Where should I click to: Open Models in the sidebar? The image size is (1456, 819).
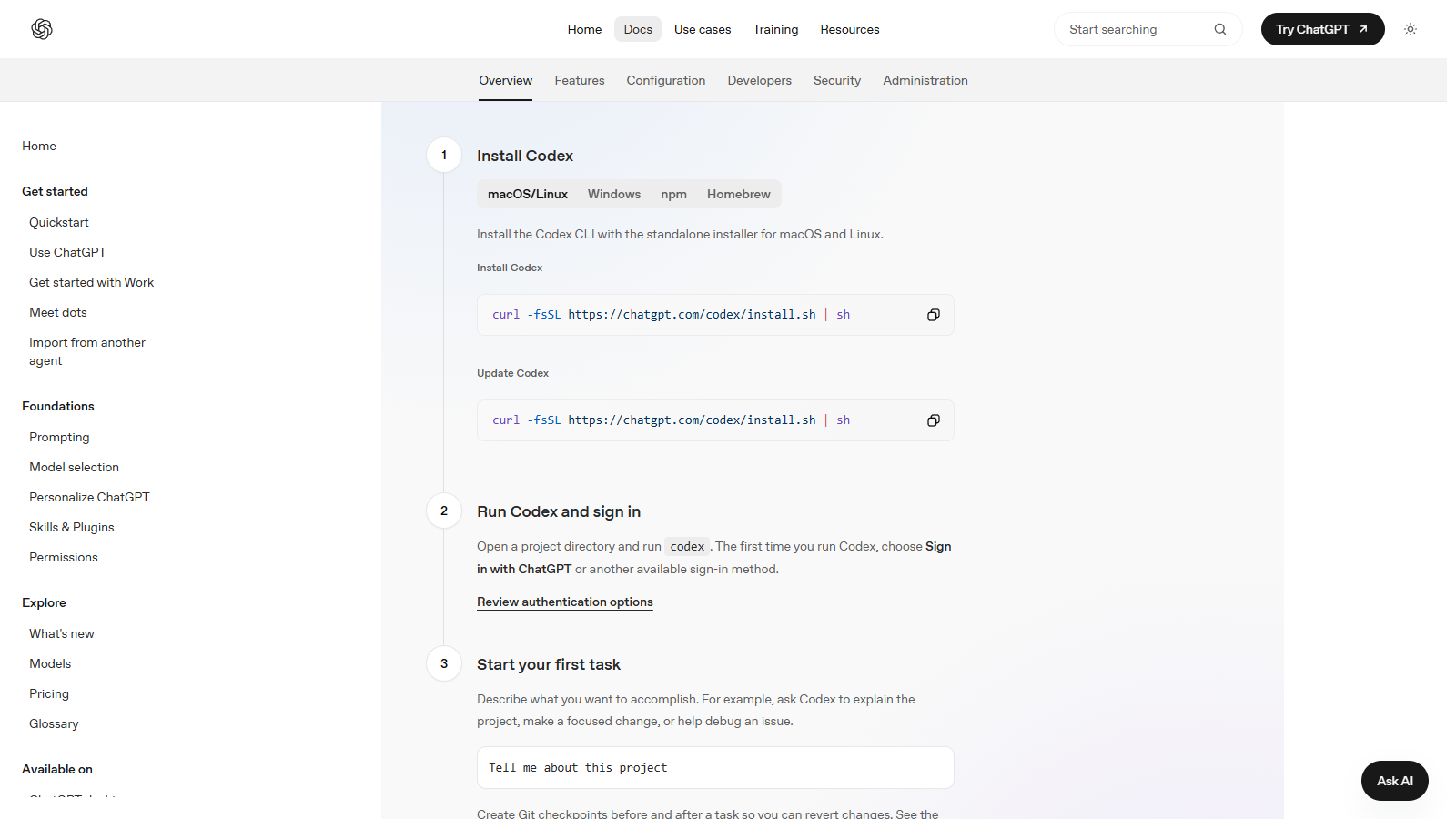coord(50,663)
